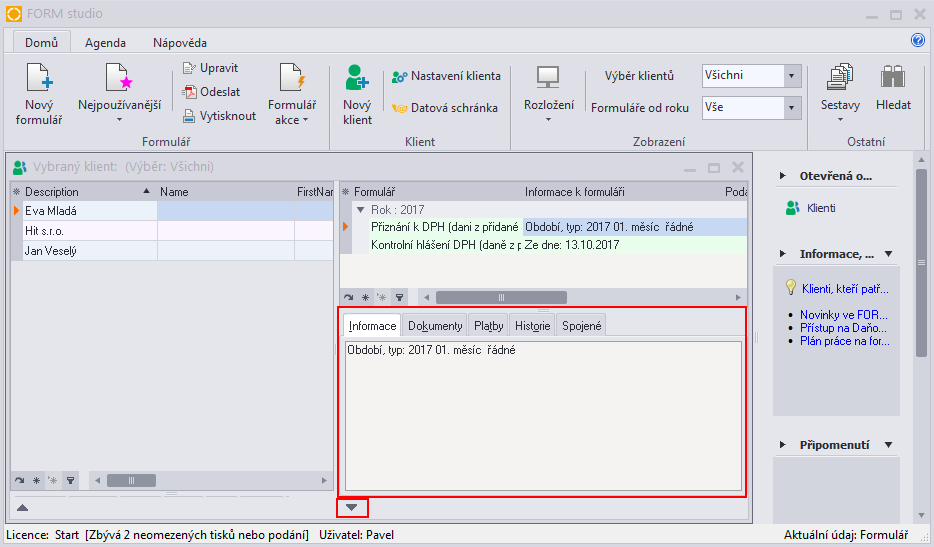Viewport: 934px width, 547px height.
Task: Open the Sestavy reports menu
Action: pyautogui.click(x=840, y=93)
